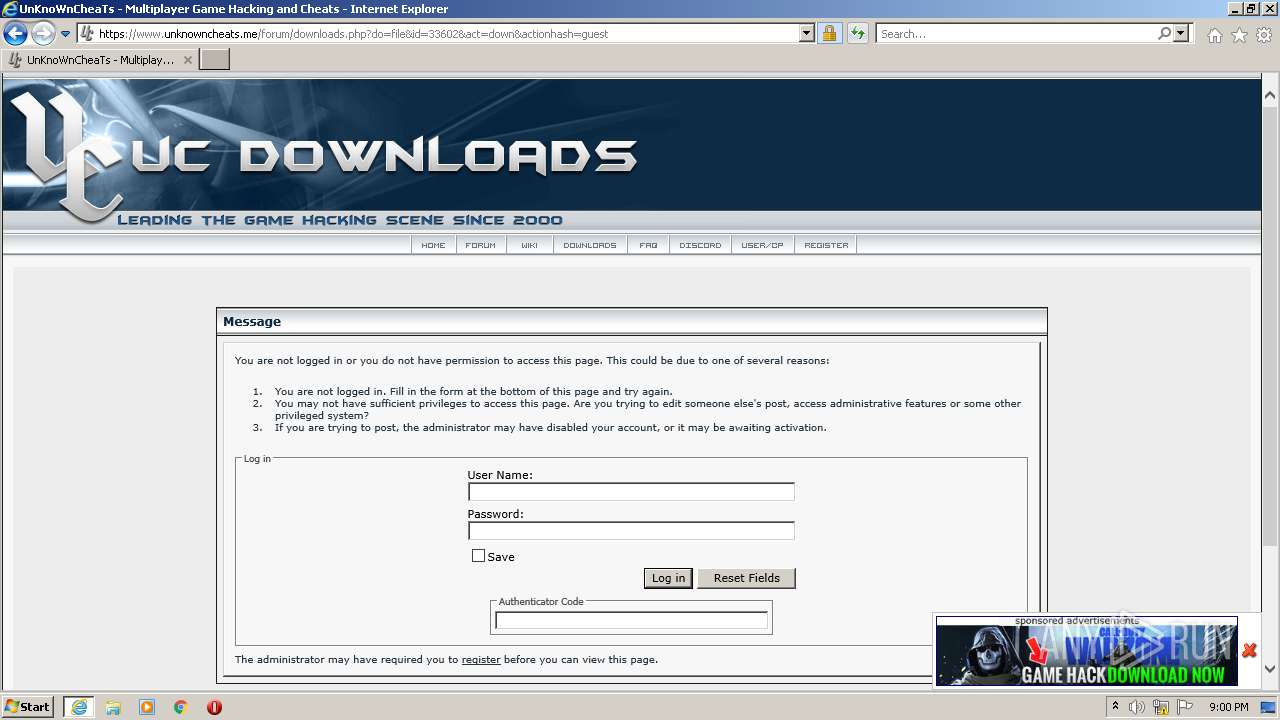Open the red antivirus taskbar icon
1280x720 pixels.
pos(214,707)
